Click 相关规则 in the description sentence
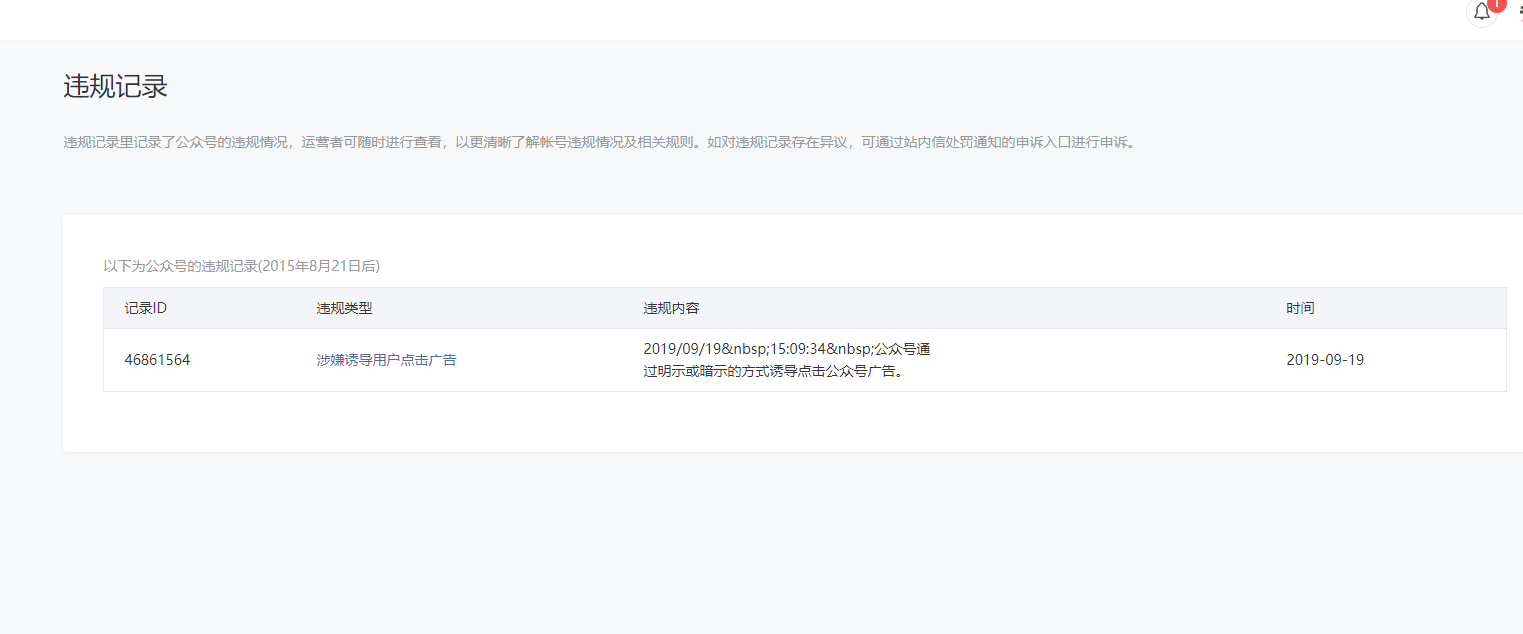 coord(664,142)
